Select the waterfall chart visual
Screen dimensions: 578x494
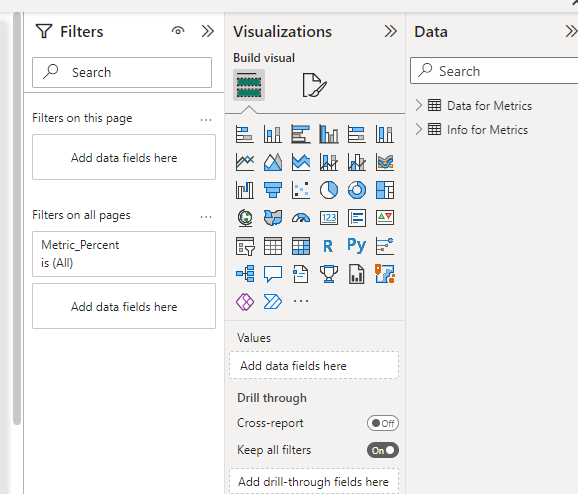point(245,190)
